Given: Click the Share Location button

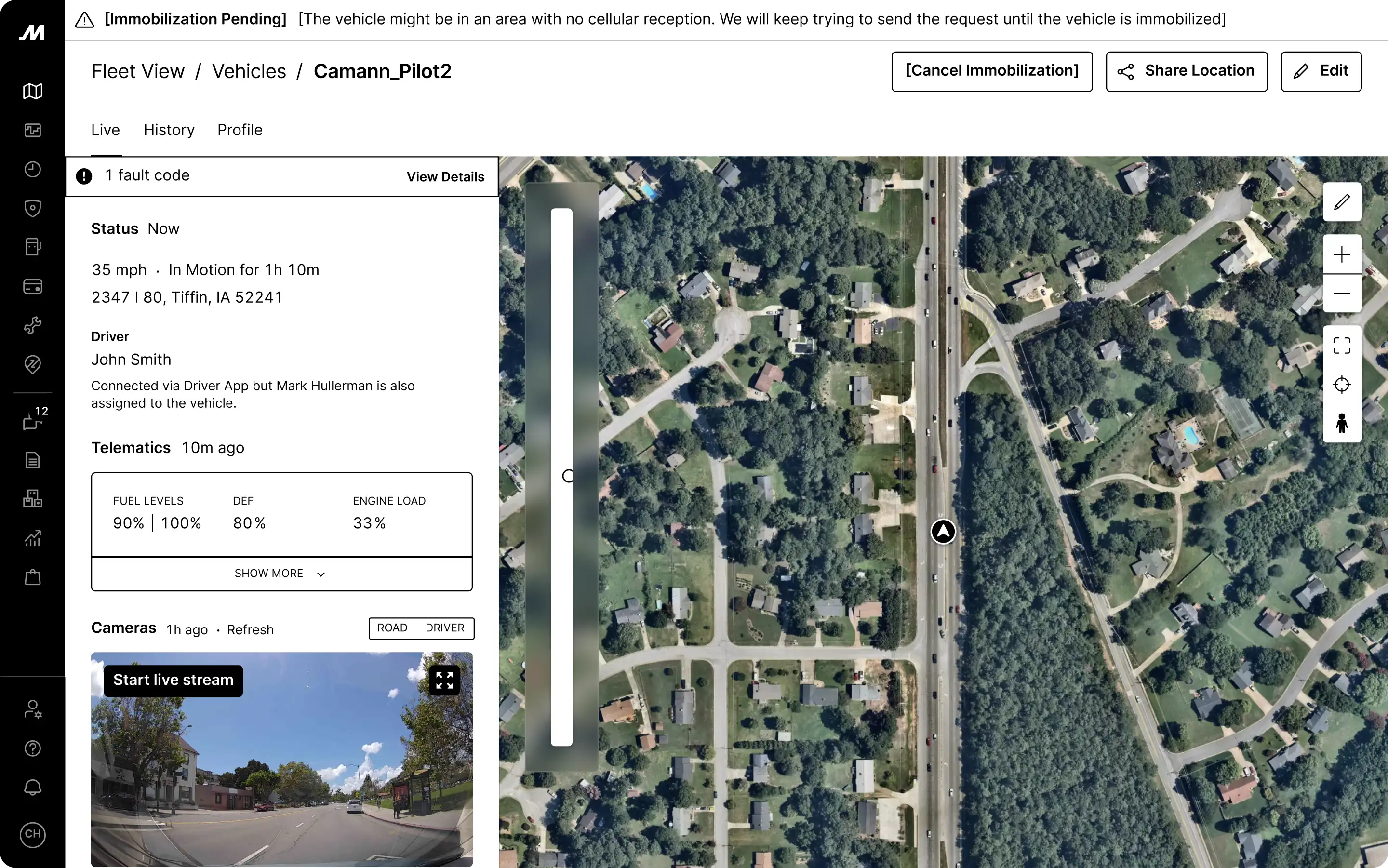Looking at the screenshot, I should (x=1186, y=71).
